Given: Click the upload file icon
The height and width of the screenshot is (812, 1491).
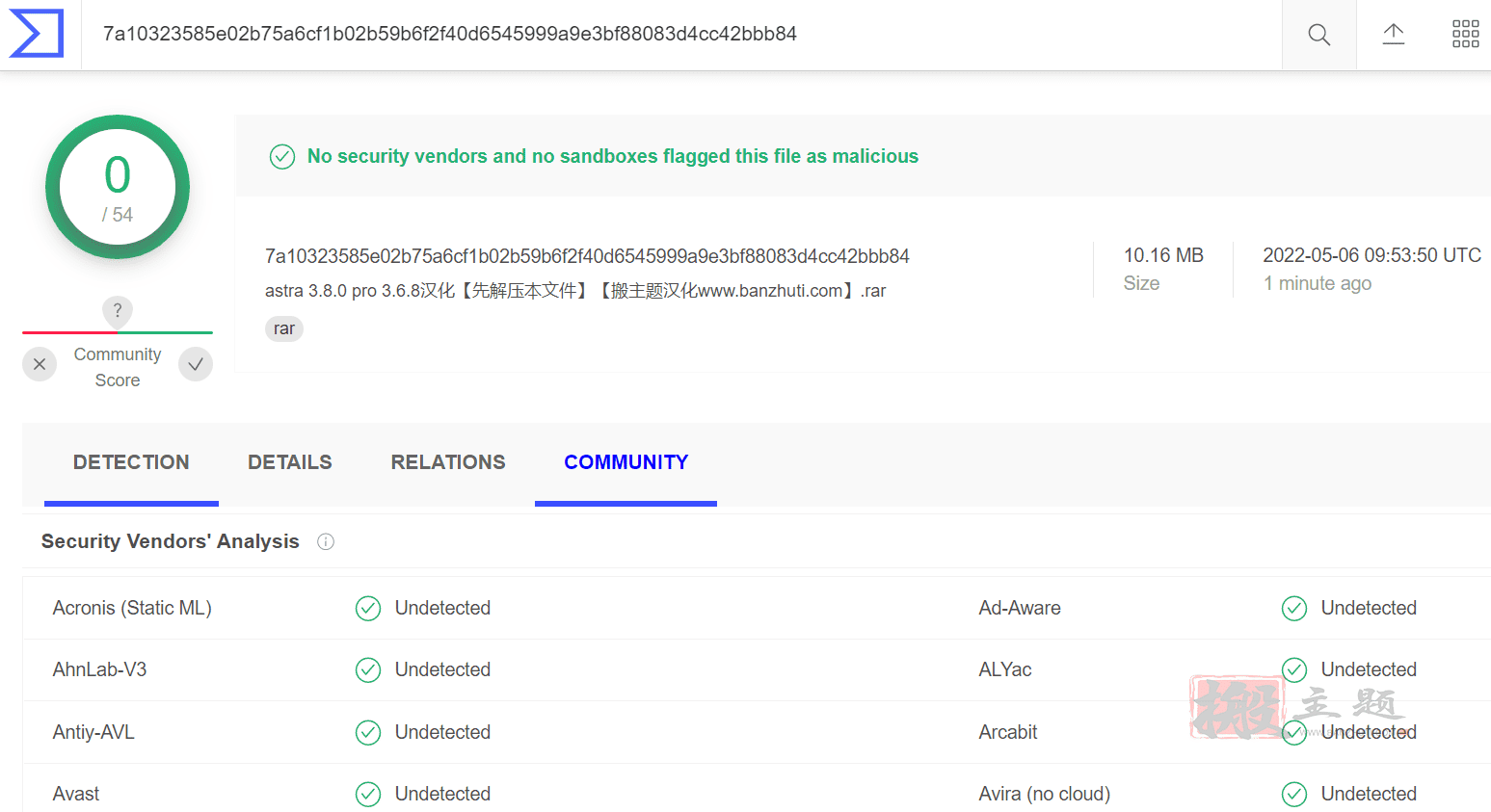Looking at the screenshot, I should tap(1393, 35).
